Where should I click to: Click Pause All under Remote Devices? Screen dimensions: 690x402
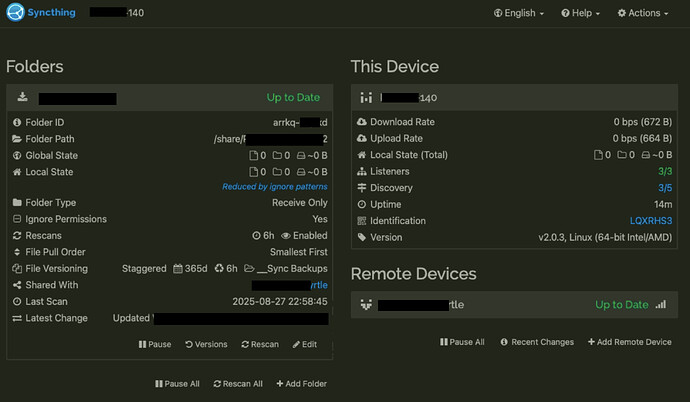pos(462,342)
